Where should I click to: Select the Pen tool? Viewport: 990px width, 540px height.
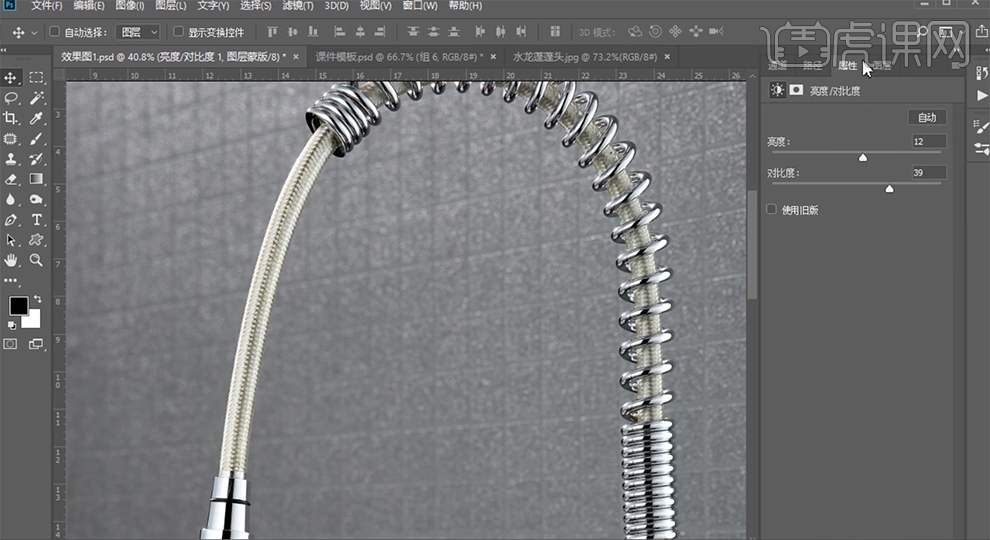11,220
